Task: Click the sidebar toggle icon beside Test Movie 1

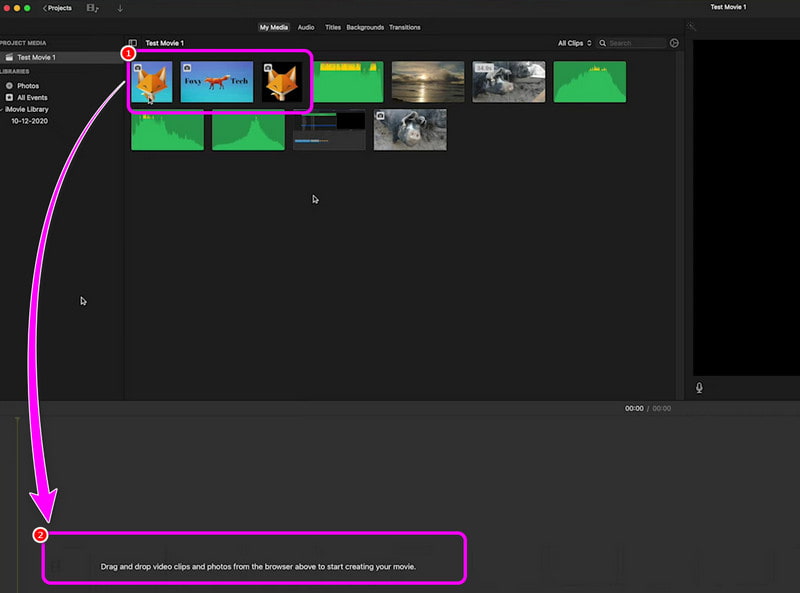Action: point(133,43)
